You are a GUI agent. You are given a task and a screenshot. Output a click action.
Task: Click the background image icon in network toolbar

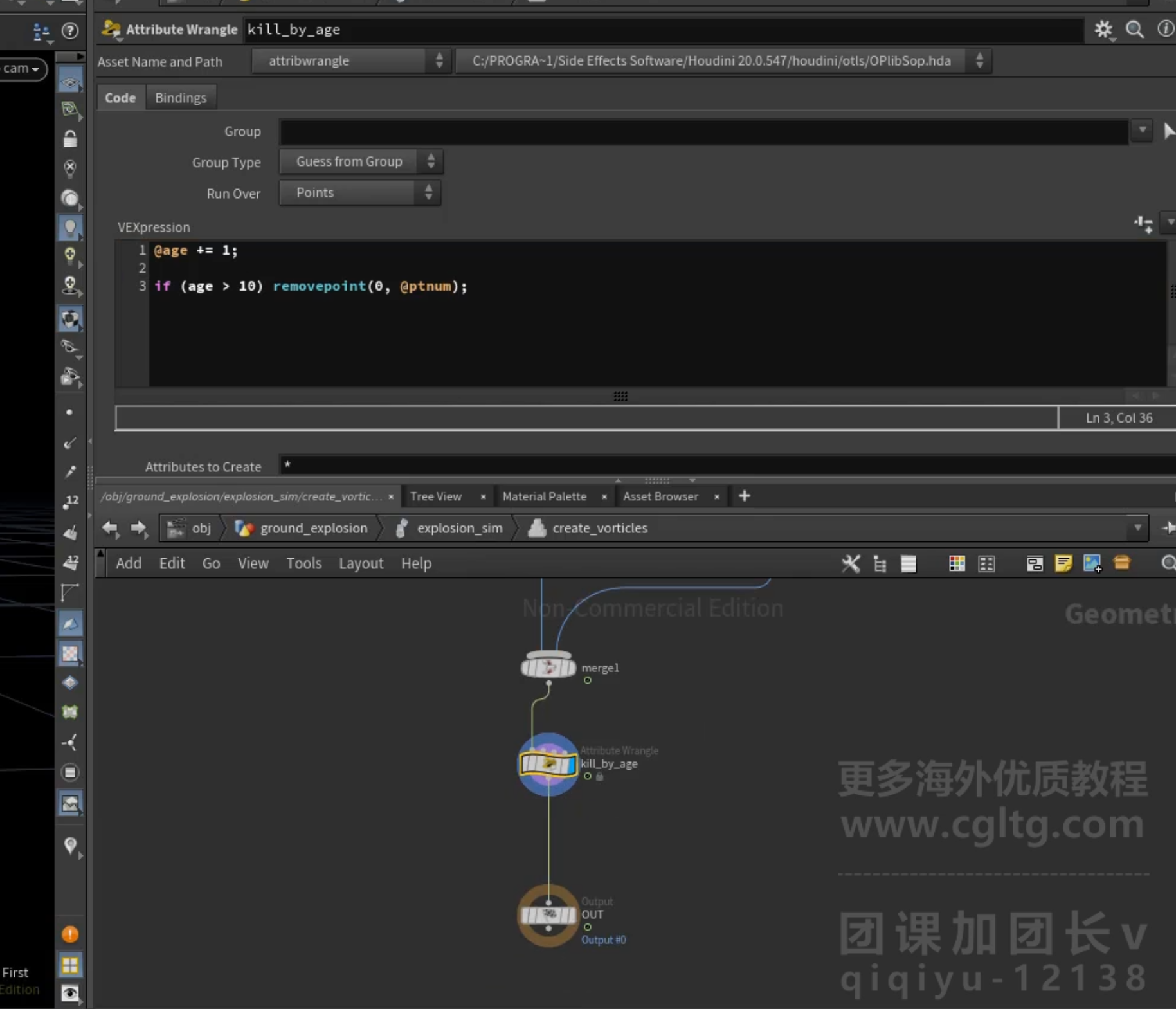[1092, 564]
